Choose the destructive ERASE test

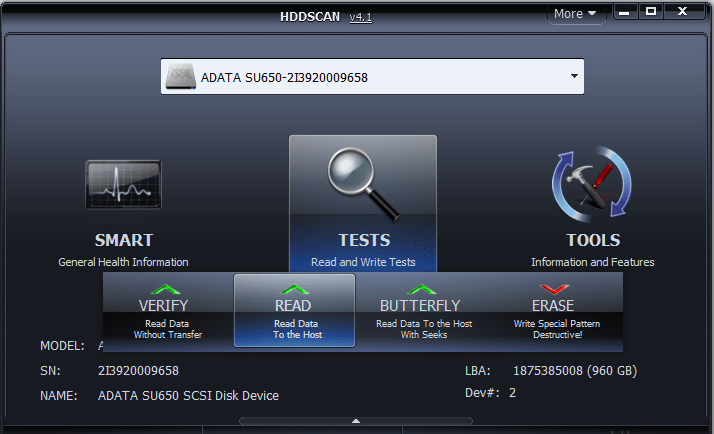click(x=557, y=311)
